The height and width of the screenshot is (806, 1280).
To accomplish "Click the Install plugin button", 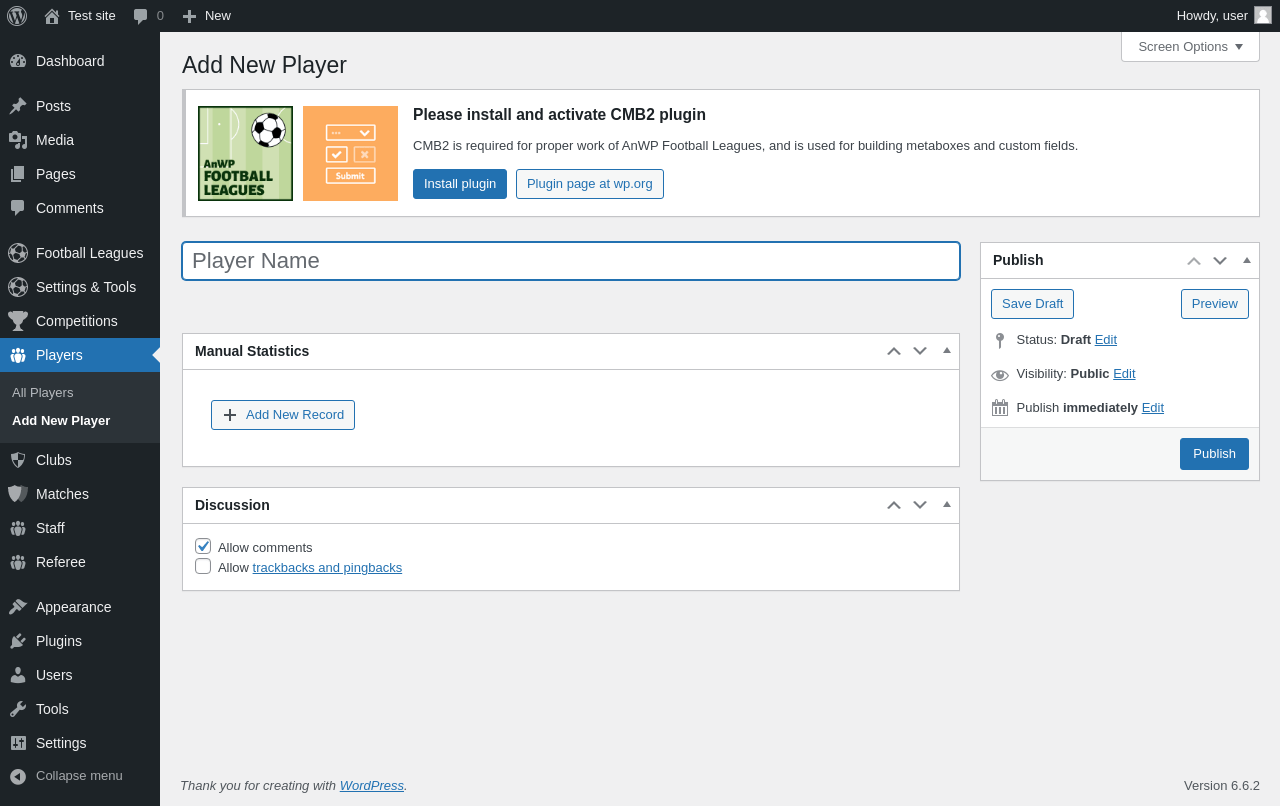I will pyautogui.click(x=460, y=184).
